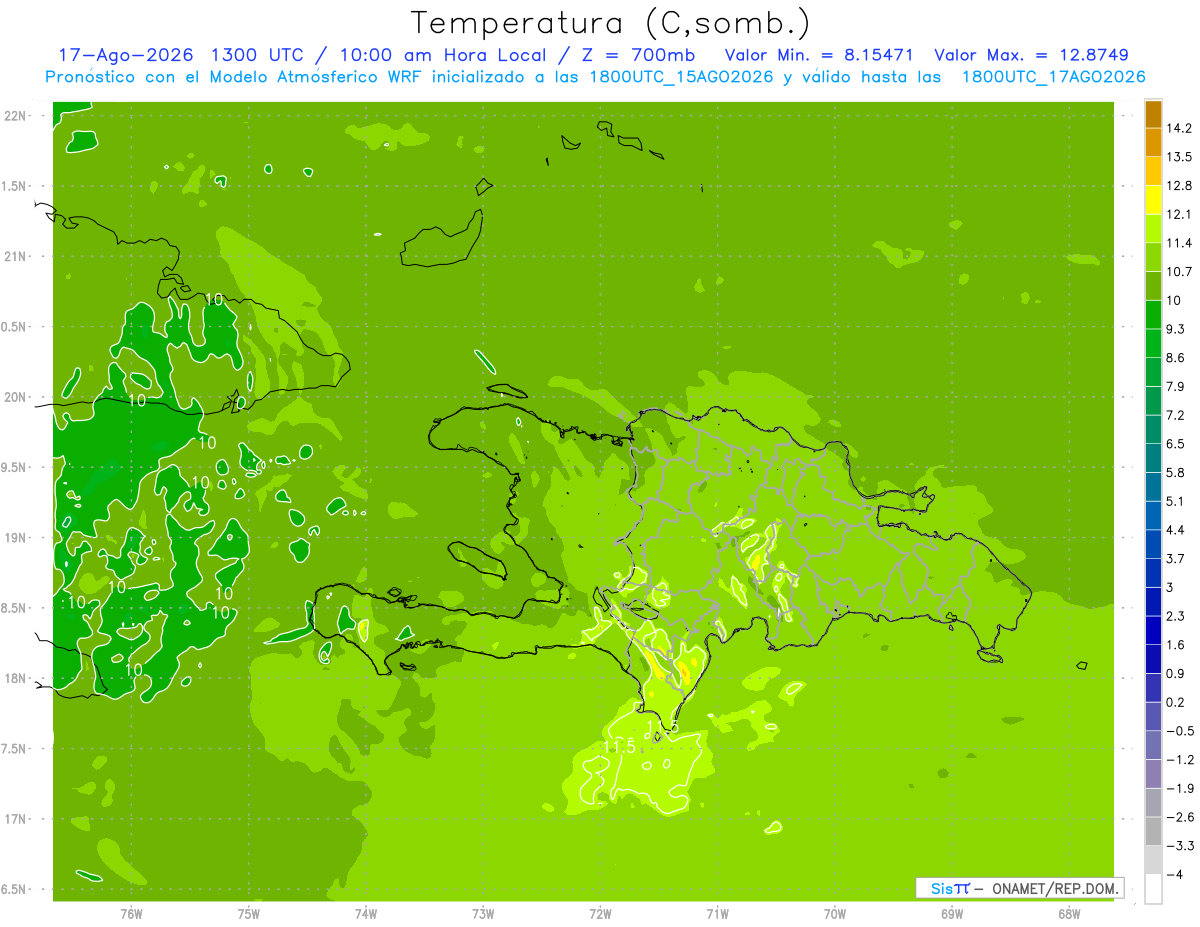Click the "11.5" contour label south of Hispaniola
1200x927 pixels.
[620, 746]
